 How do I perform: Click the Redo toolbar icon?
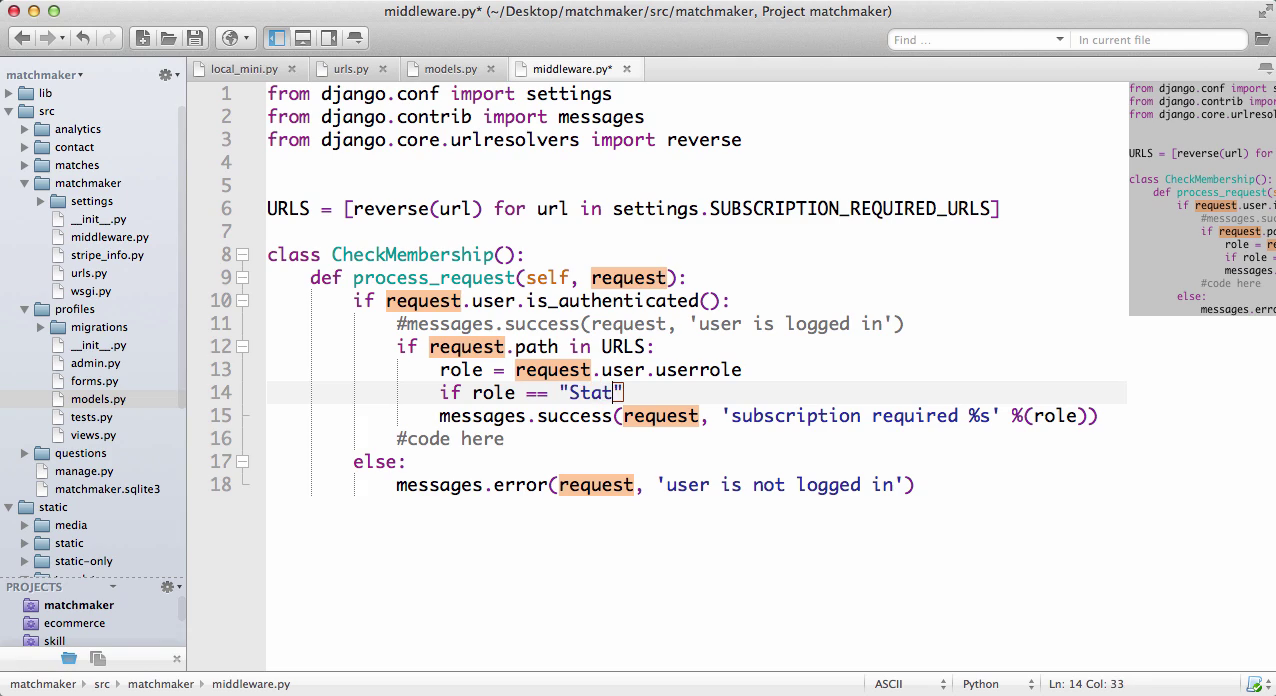tap(108, 38)
